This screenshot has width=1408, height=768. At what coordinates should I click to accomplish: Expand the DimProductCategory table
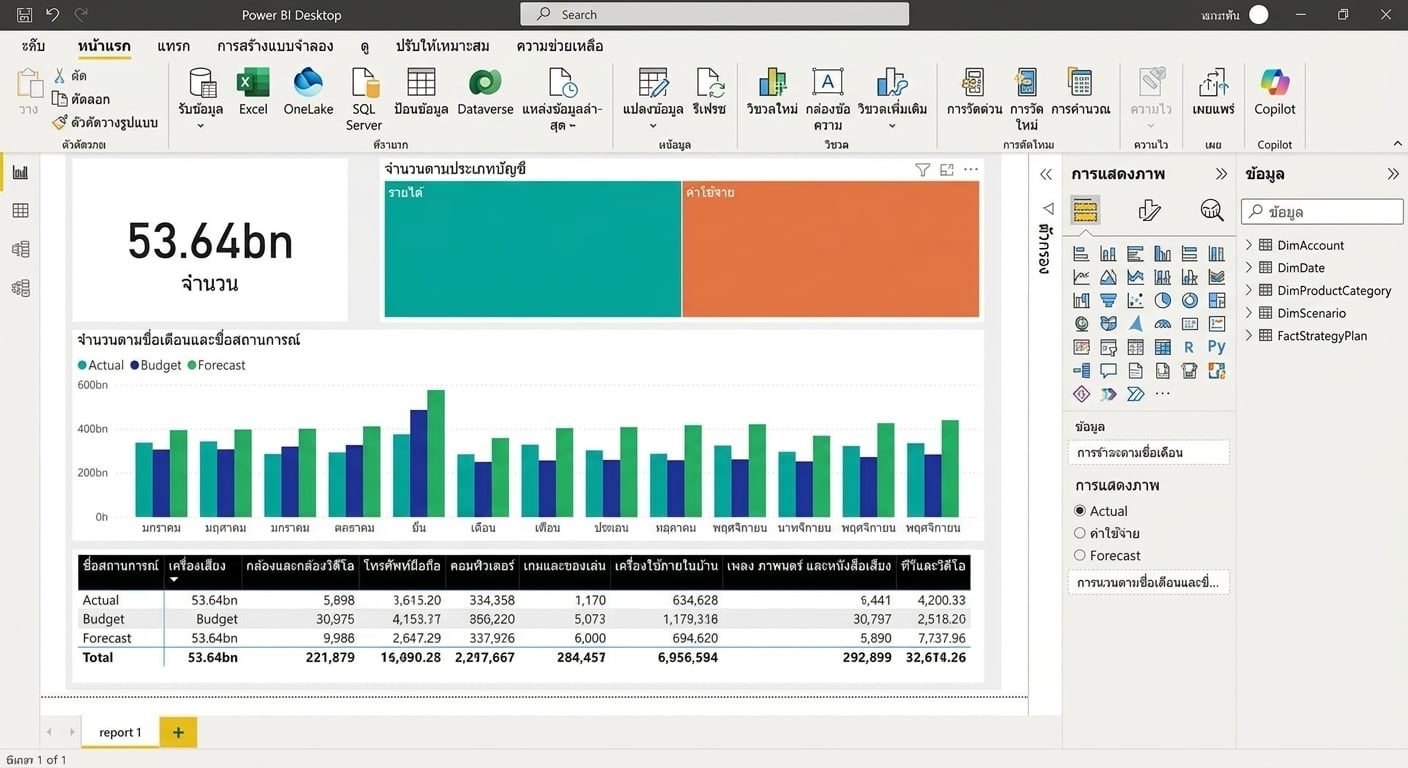1249,290
